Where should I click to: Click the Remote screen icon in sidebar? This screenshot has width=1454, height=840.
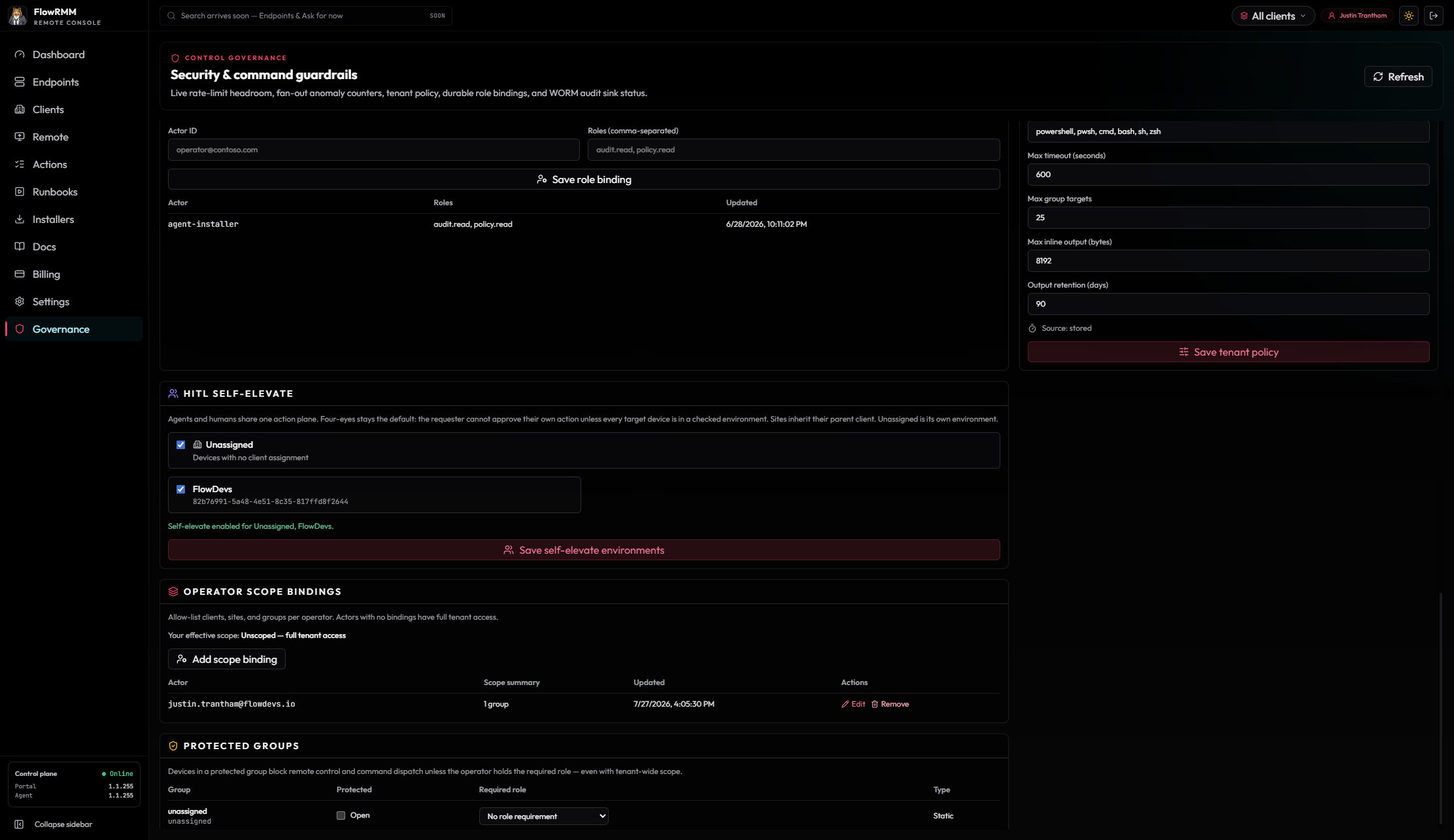pyautogui.click(x=20, y=137)
